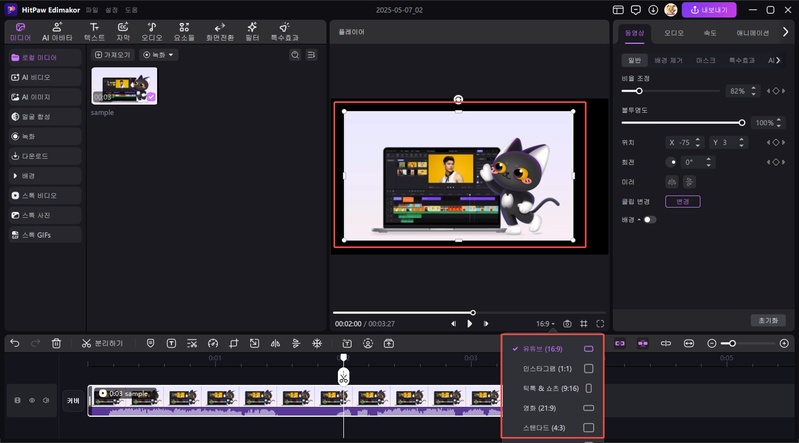Click the 커버 cover button on the track
The height and width of the screenshot is (443, 799).
[x=73, y=401]
